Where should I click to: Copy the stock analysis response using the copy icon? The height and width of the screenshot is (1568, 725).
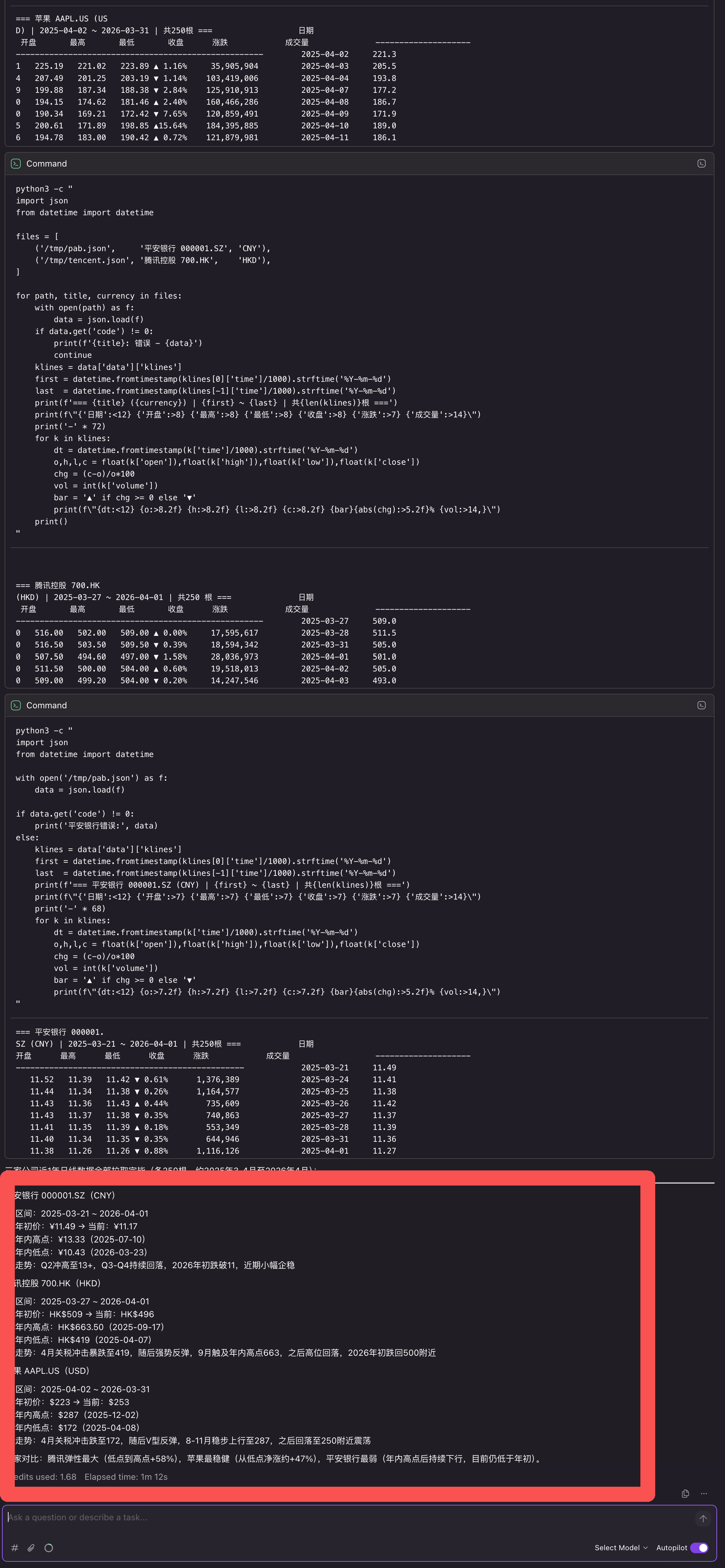click(x=685, y=1493)
